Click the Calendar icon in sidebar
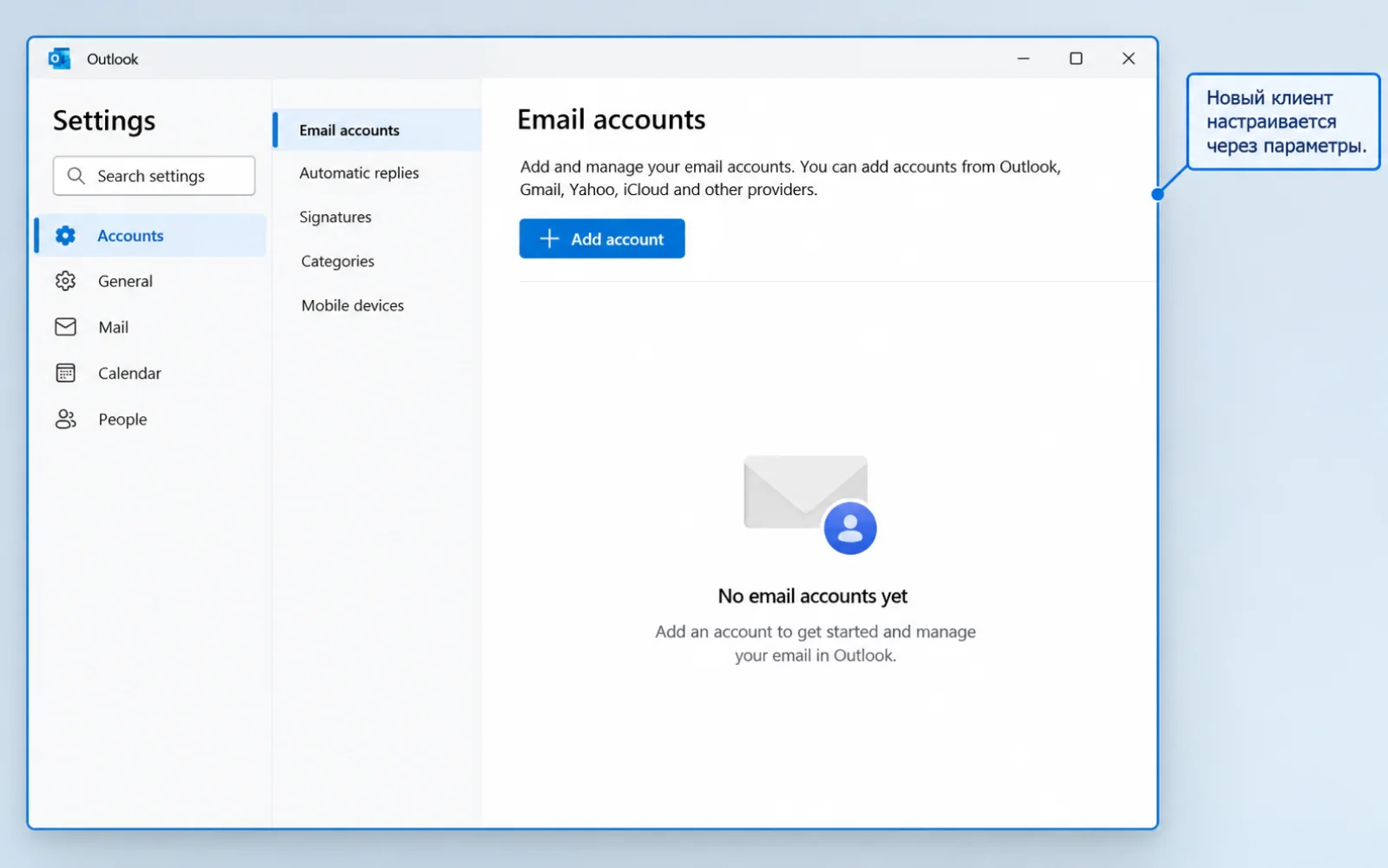The width and height of the screenshot is (1388, 868). tap(66, 373)
